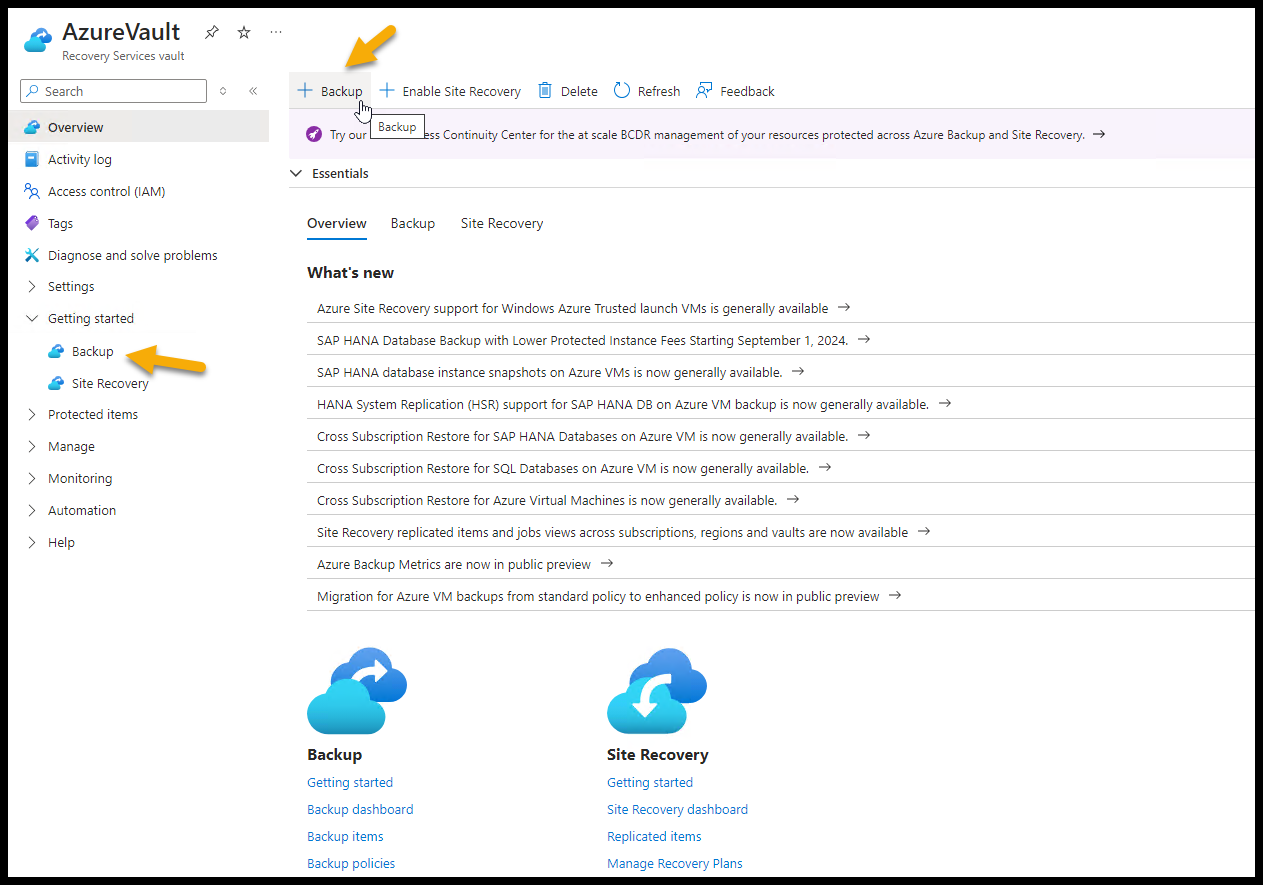1263x885 pixels.
Task: Open the Migration for Azure VM backups news
Action: coord(598,596)
